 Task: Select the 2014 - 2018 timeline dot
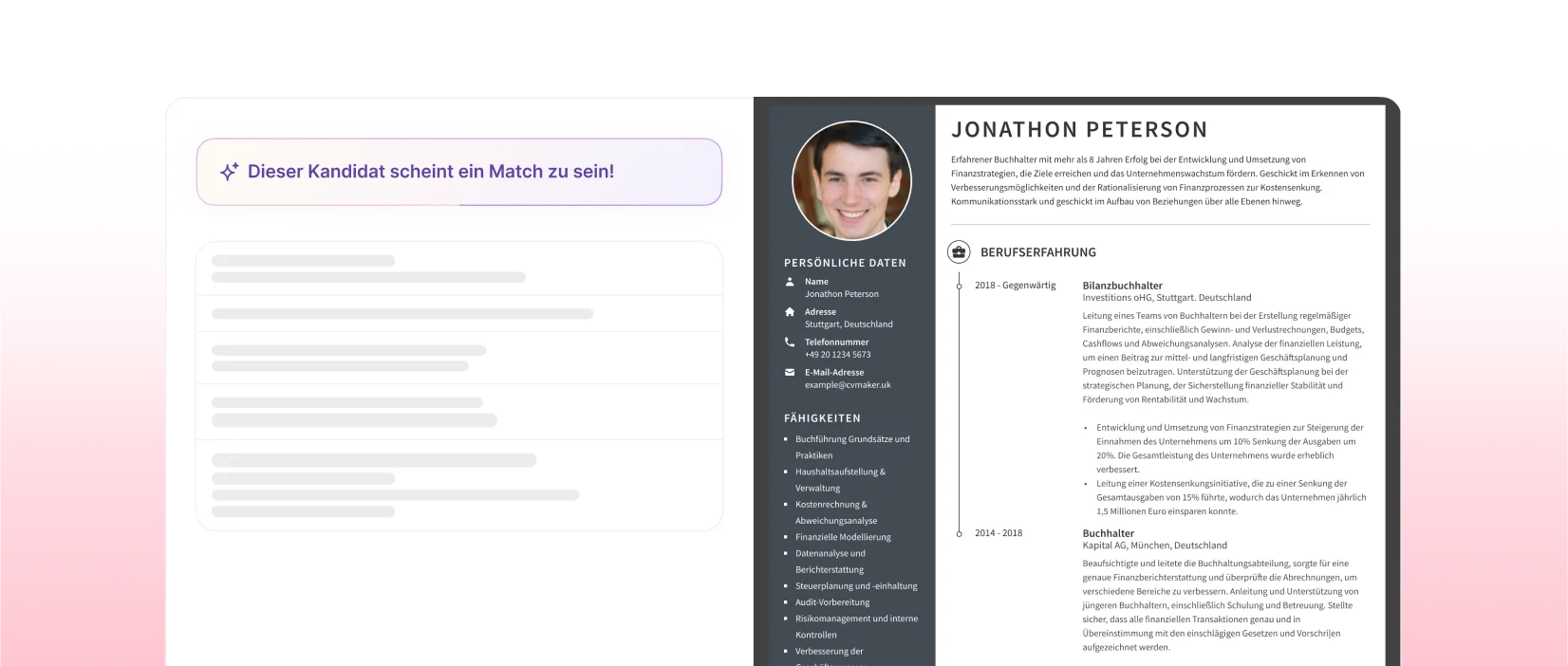point(959,533)
